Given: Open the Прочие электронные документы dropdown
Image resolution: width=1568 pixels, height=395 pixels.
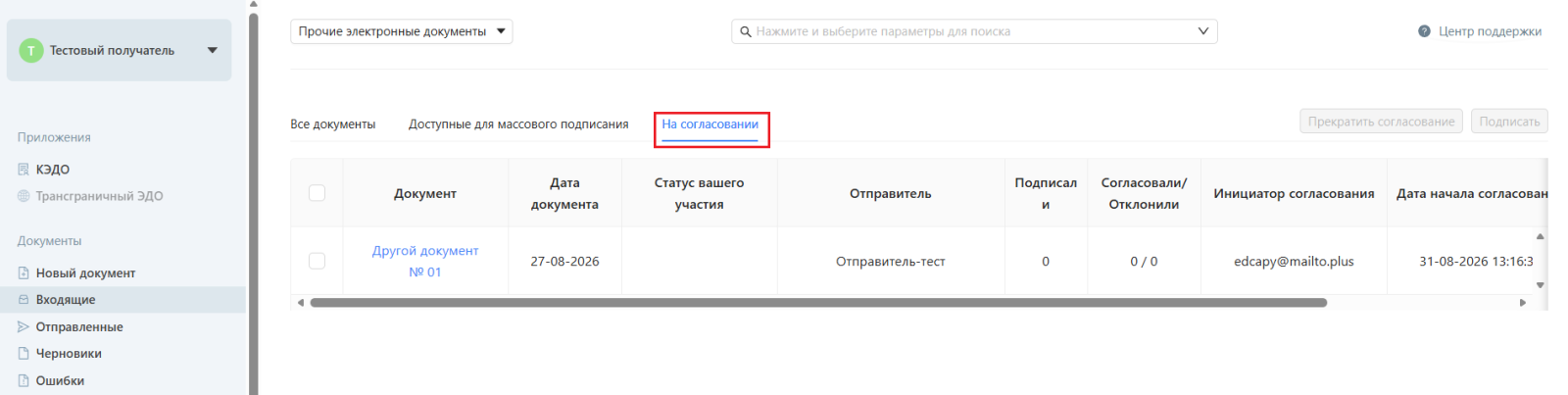Looking at the screenshot, I should tap(402, 31).
